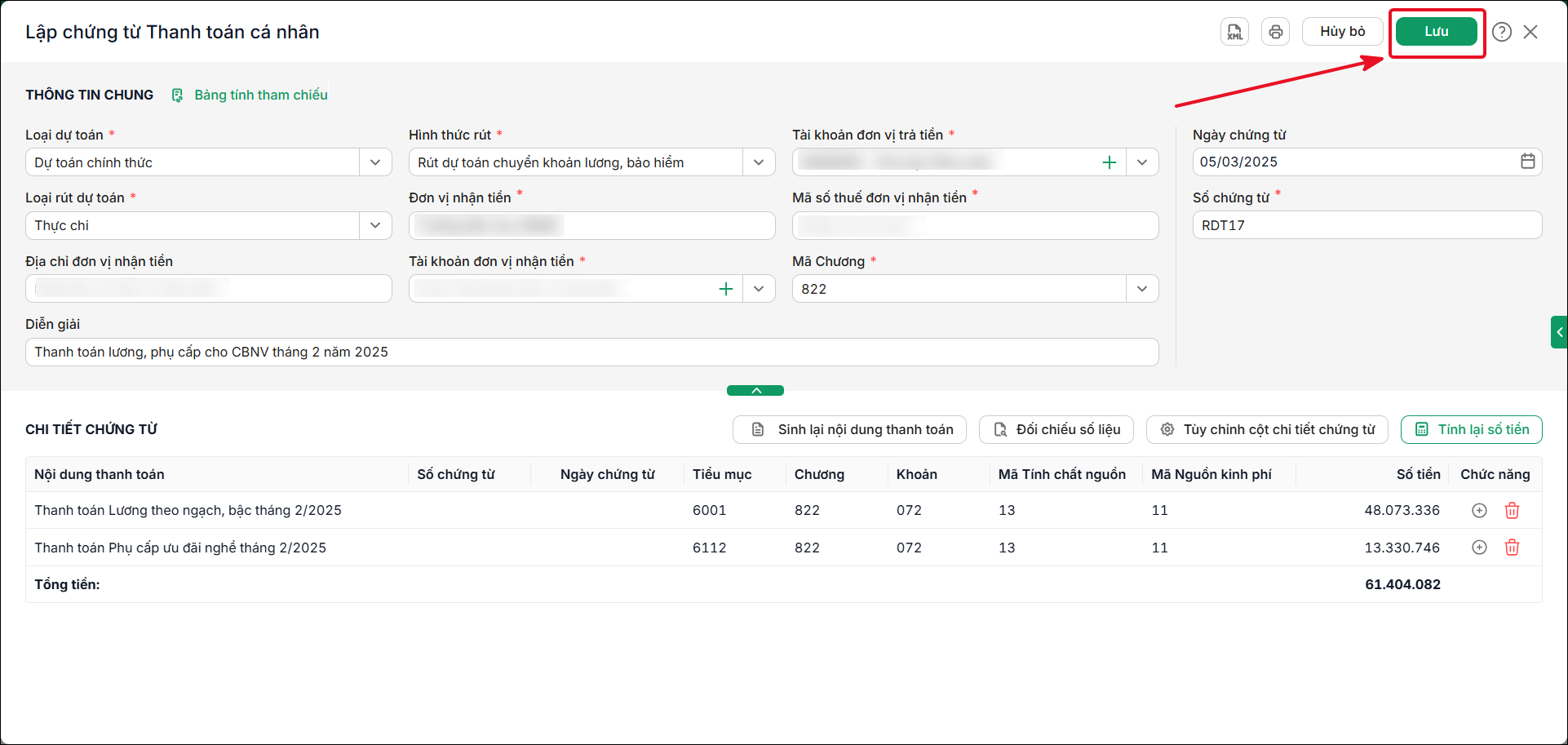Close the Lập chứng từ dialog
The width and height of the screenshot is (1568, 745).
coord(1530,32)
